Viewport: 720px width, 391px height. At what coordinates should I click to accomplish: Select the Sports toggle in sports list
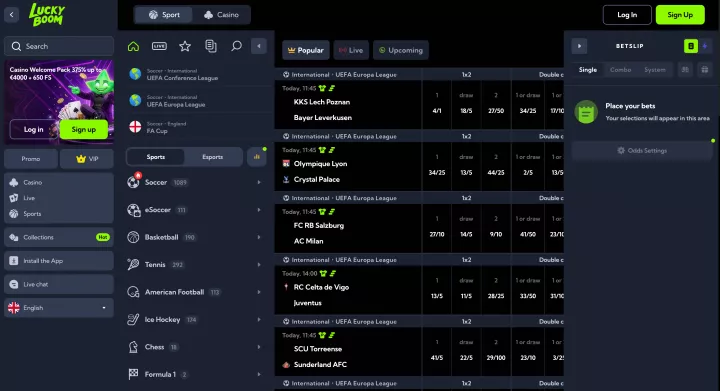pyautogui.click(x=156, y=157)
